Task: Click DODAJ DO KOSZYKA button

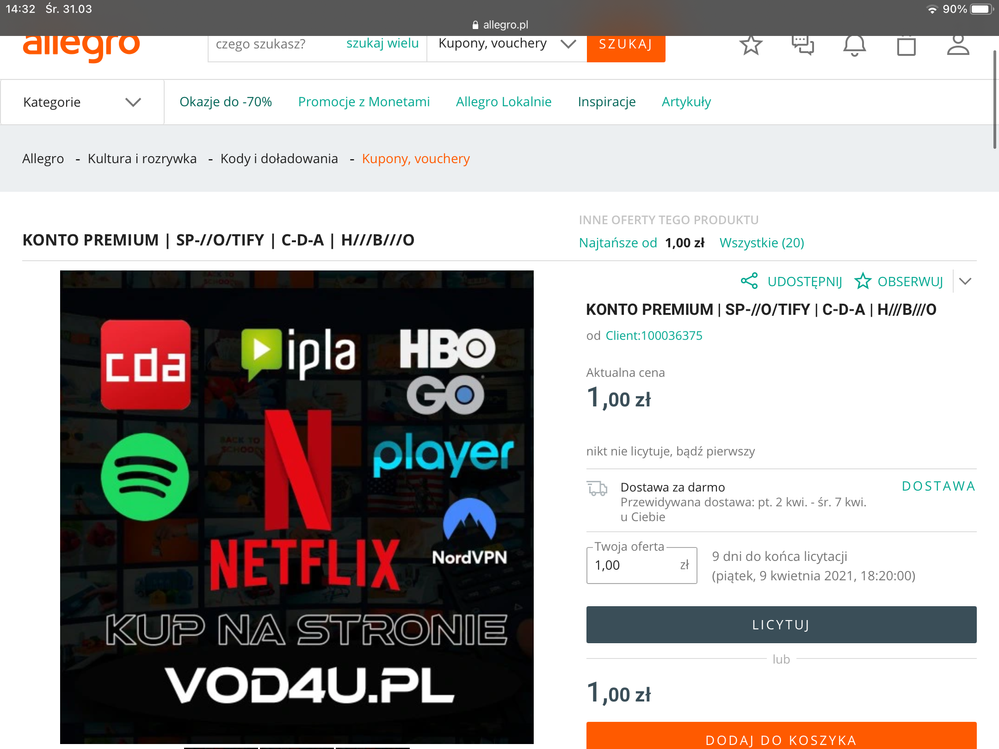Action: click(781, 736)
